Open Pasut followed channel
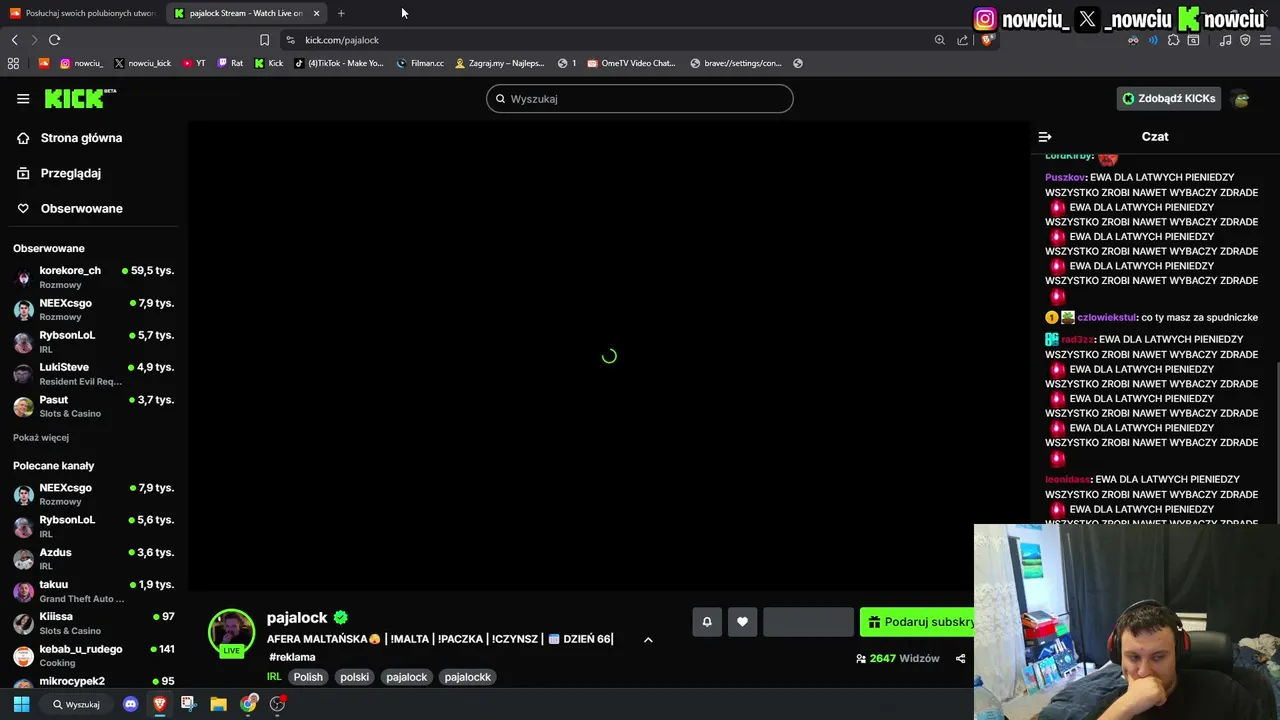This screenshot has height=720, width=1280. point(94,406)
